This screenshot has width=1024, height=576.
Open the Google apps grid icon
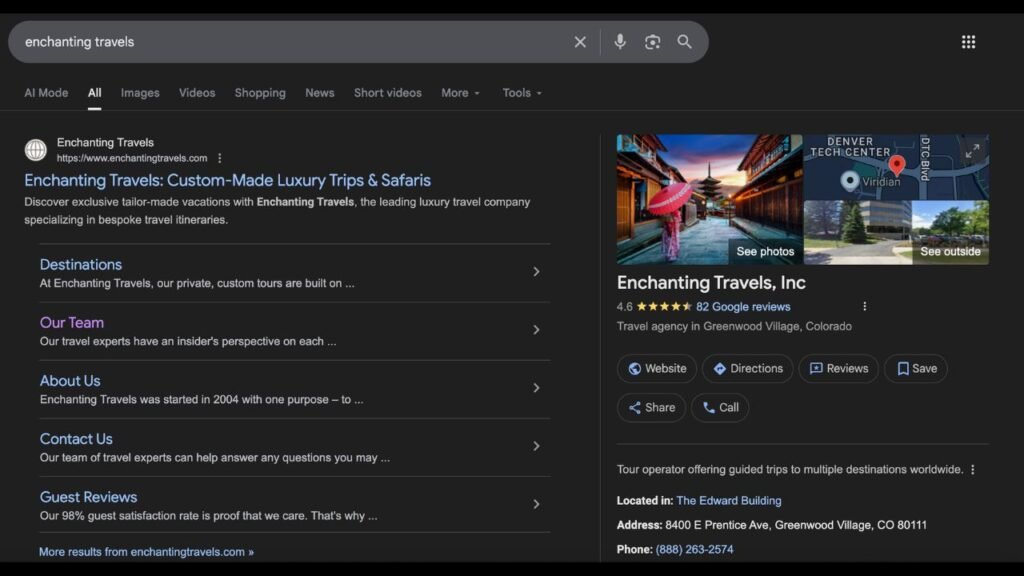(968, 41)
